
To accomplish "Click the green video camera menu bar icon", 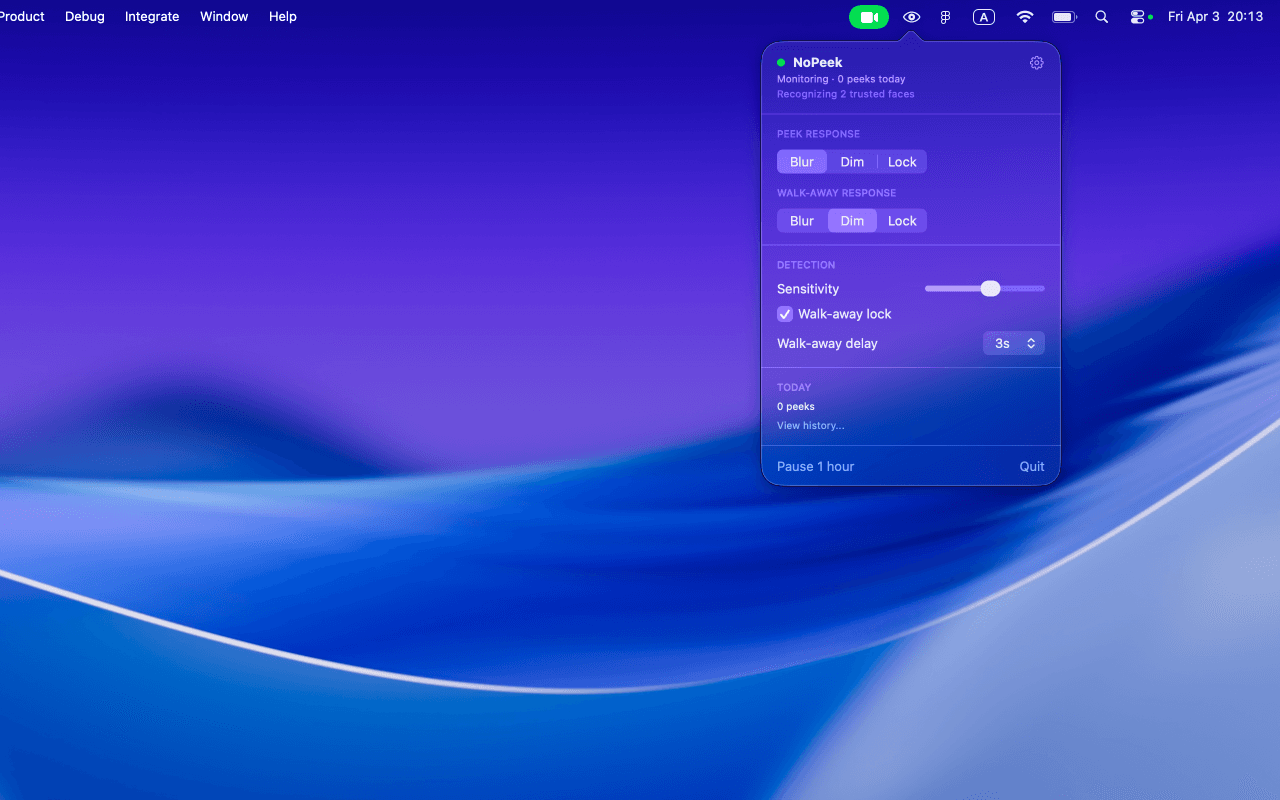I will click(868, 16).
